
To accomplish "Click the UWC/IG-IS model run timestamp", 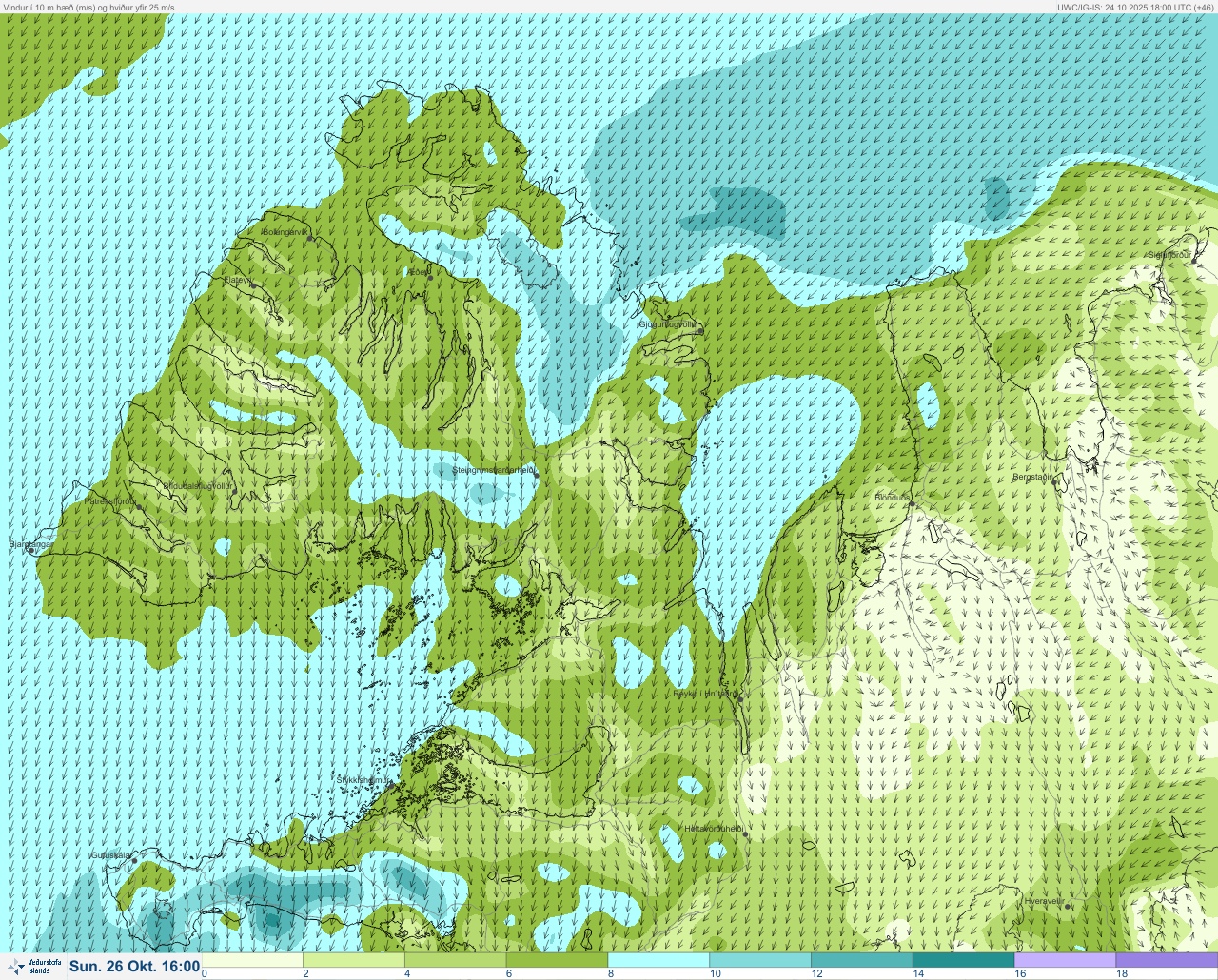I will (x=1135, y=7).
